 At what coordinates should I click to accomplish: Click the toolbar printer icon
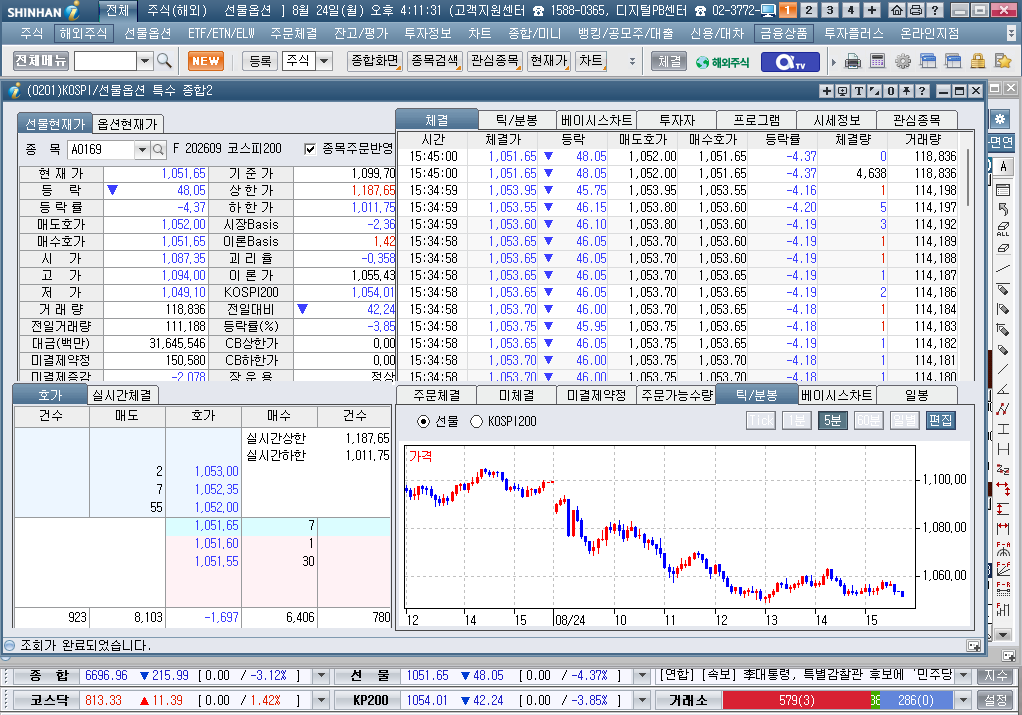click(x=853, y=62)
